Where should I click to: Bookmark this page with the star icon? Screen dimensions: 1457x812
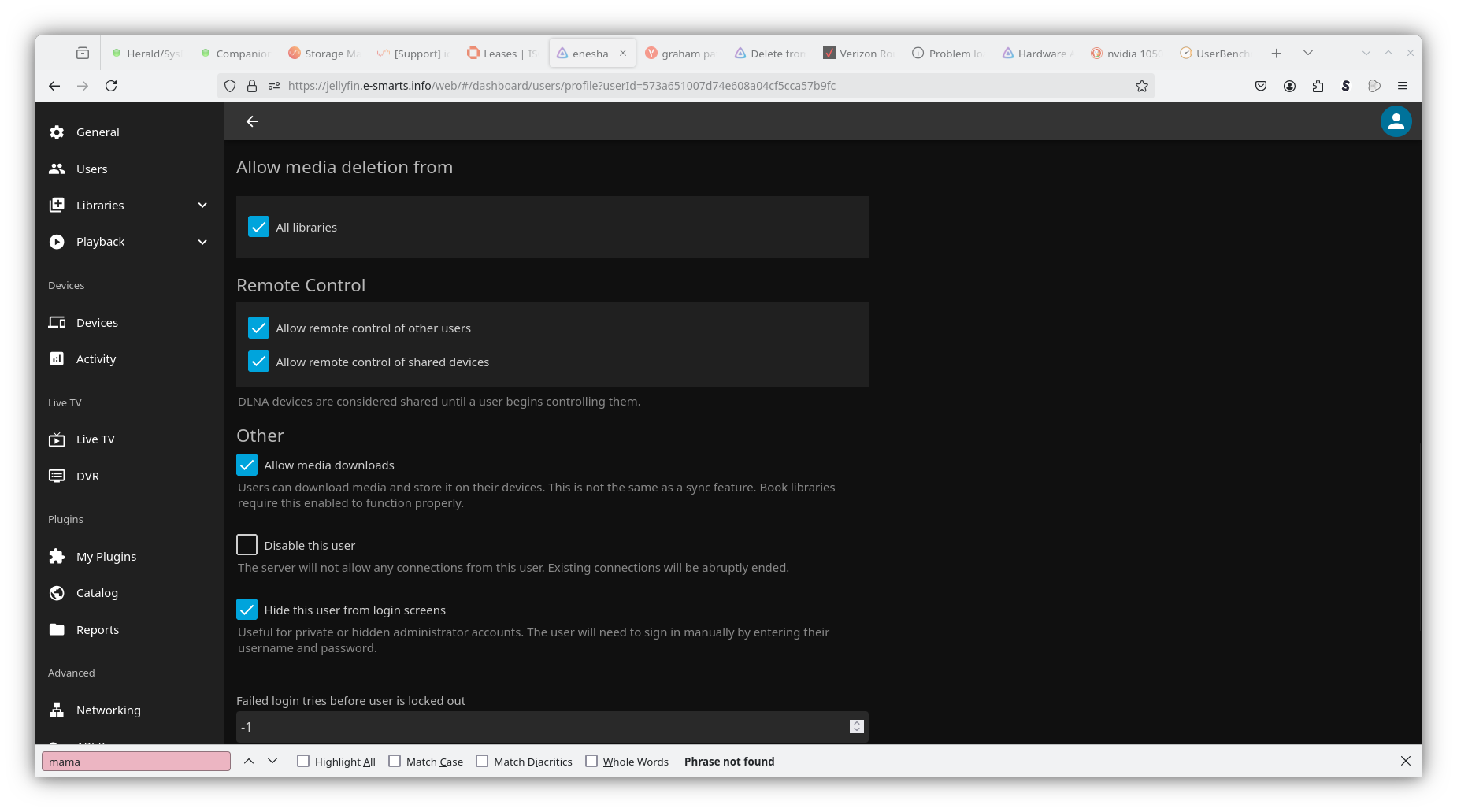pyautogui.click(x=1141, y=86)
